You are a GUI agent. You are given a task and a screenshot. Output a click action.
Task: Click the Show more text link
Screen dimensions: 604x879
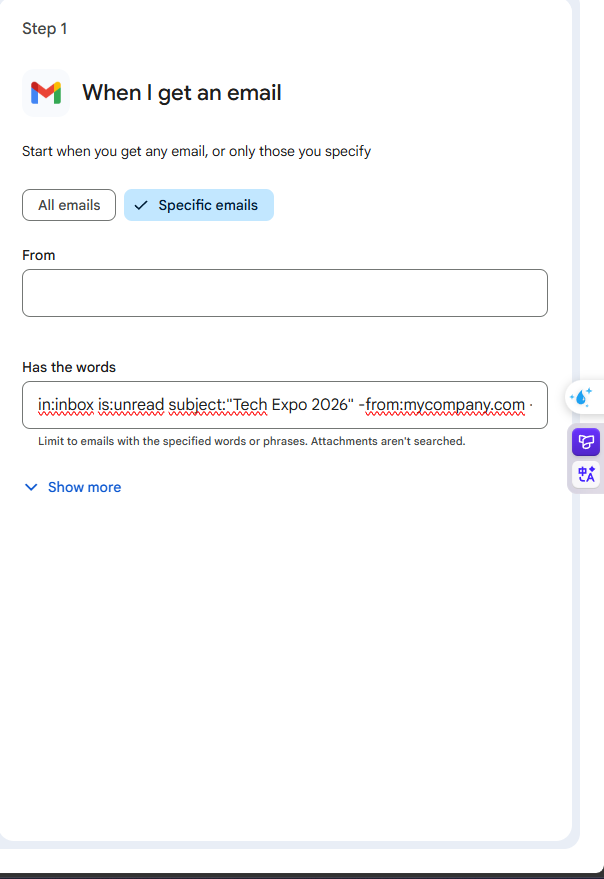(84, 487)
